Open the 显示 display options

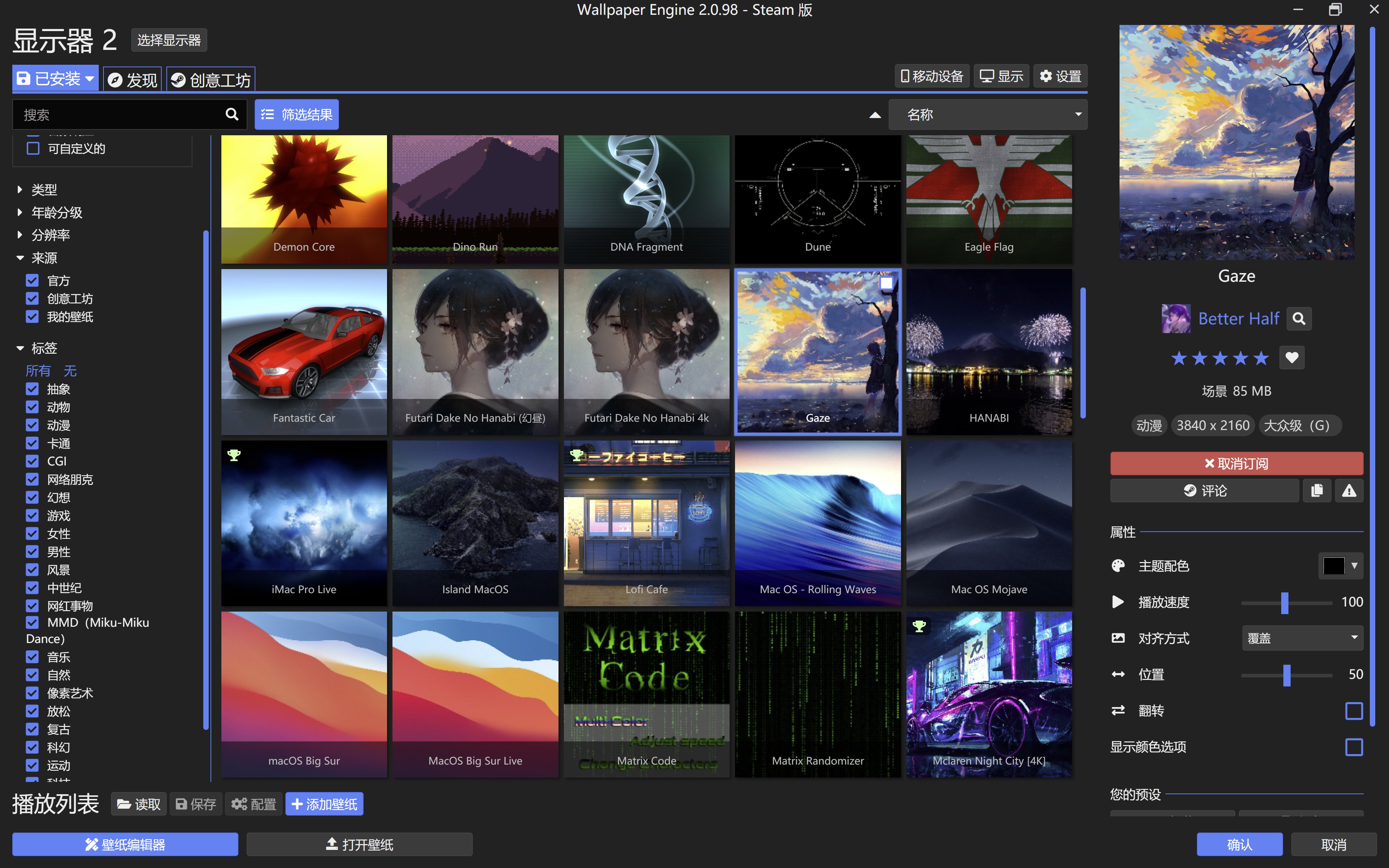[1001, 76]
